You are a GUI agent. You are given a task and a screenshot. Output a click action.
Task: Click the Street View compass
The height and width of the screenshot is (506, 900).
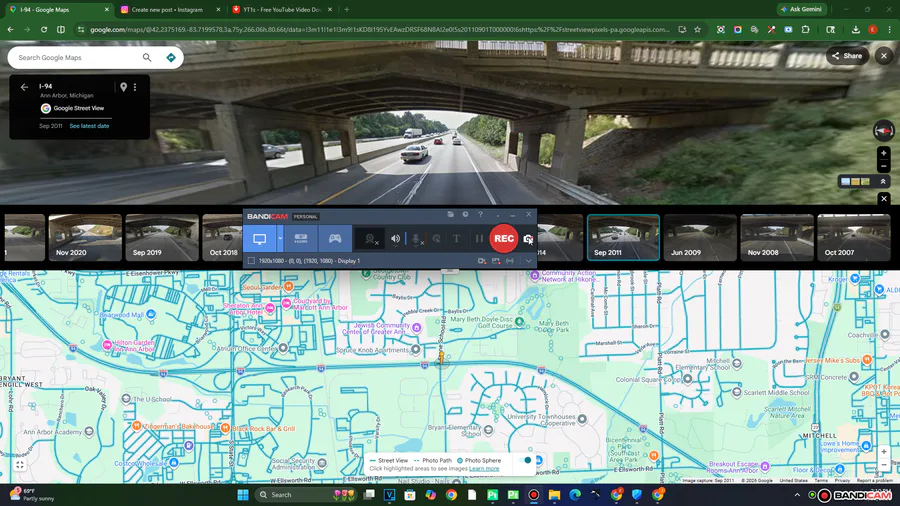(884, 131)
